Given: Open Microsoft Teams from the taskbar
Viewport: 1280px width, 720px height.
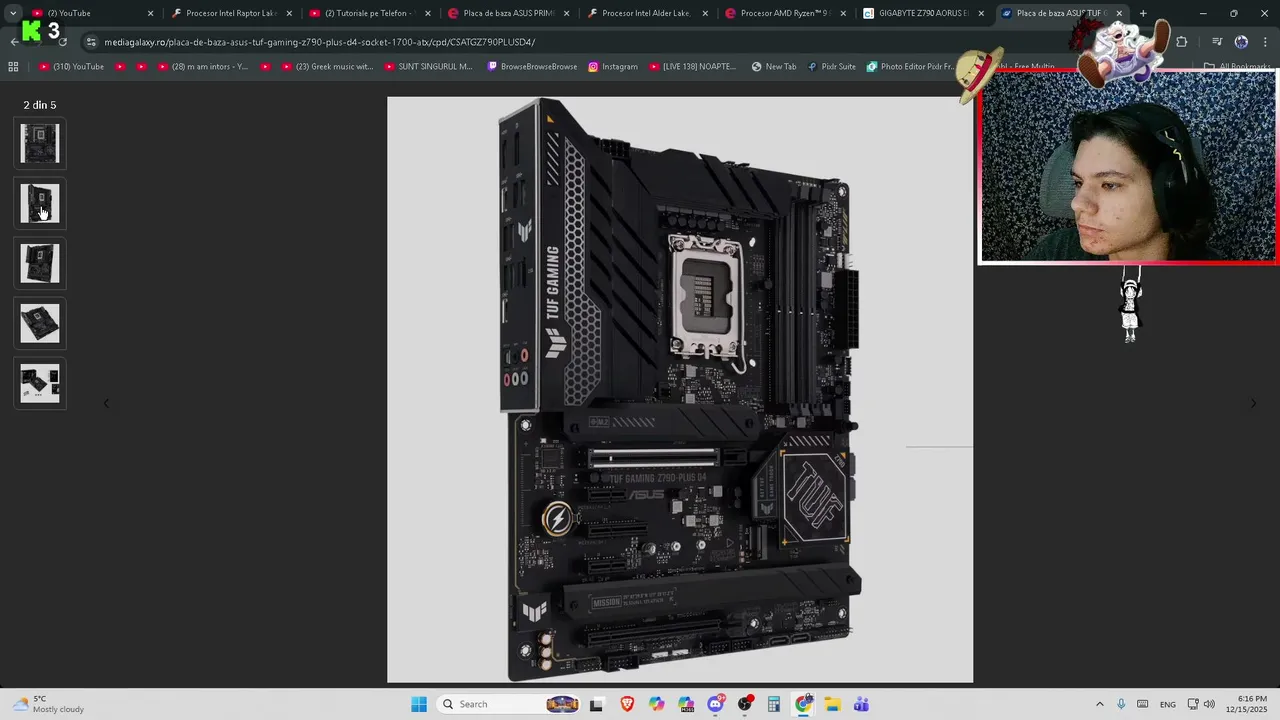Looking at the screenshot, I should point(861,704).
